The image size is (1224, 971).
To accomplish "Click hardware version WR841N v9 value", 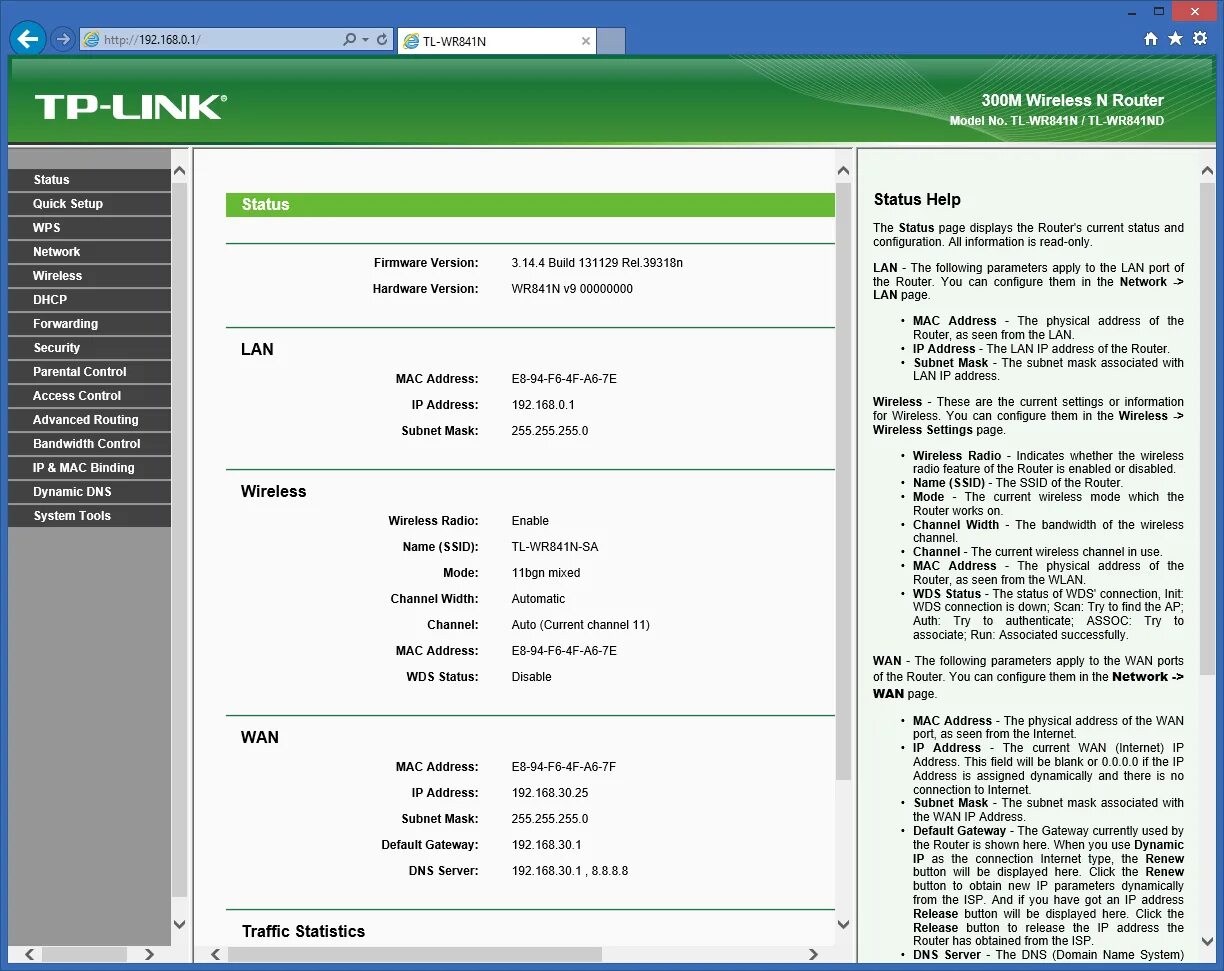I will pyautogui.click(x=572, y=289).
